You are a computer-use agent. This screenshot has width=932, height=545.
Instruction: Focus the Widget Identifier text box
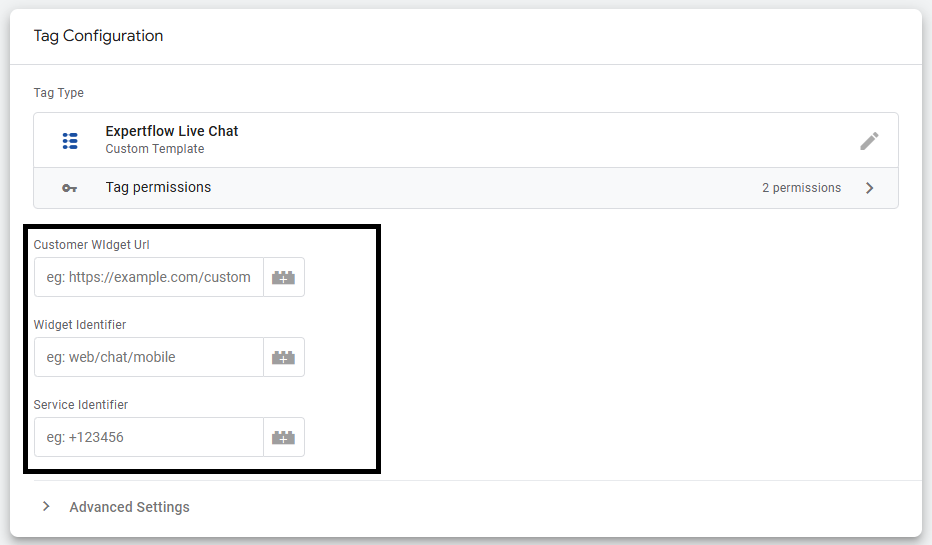149,357
